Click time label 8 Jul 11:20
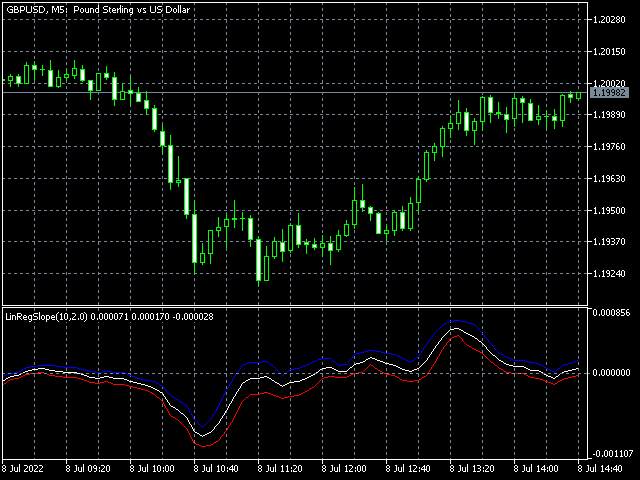 [x=280, y=468]
